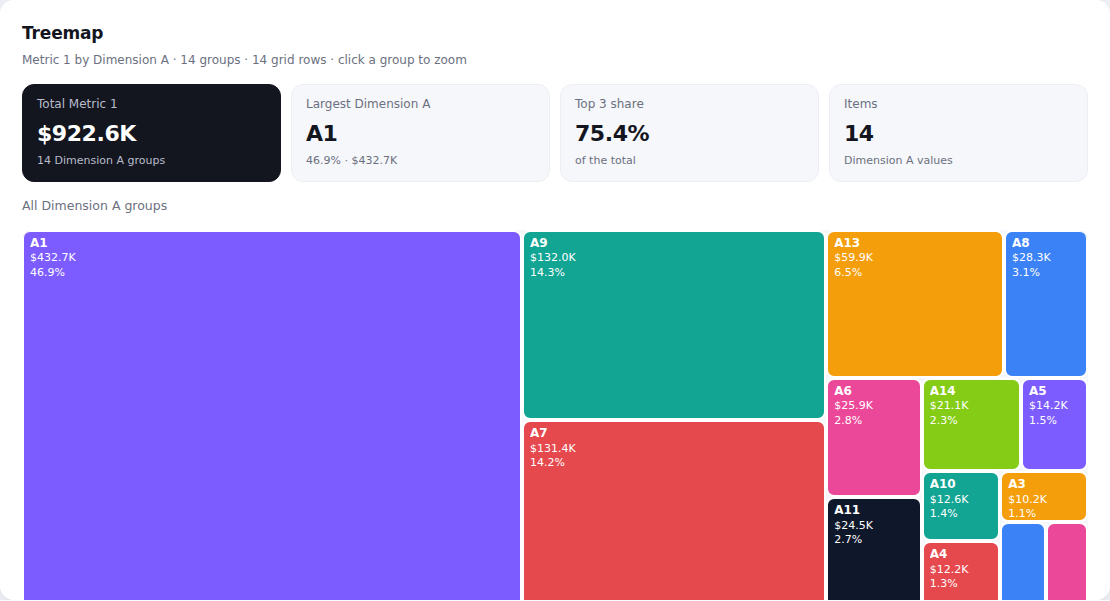Click the unlabeled pink tile below A3
Screen dimensions: 1110x601
[1067, 563]
